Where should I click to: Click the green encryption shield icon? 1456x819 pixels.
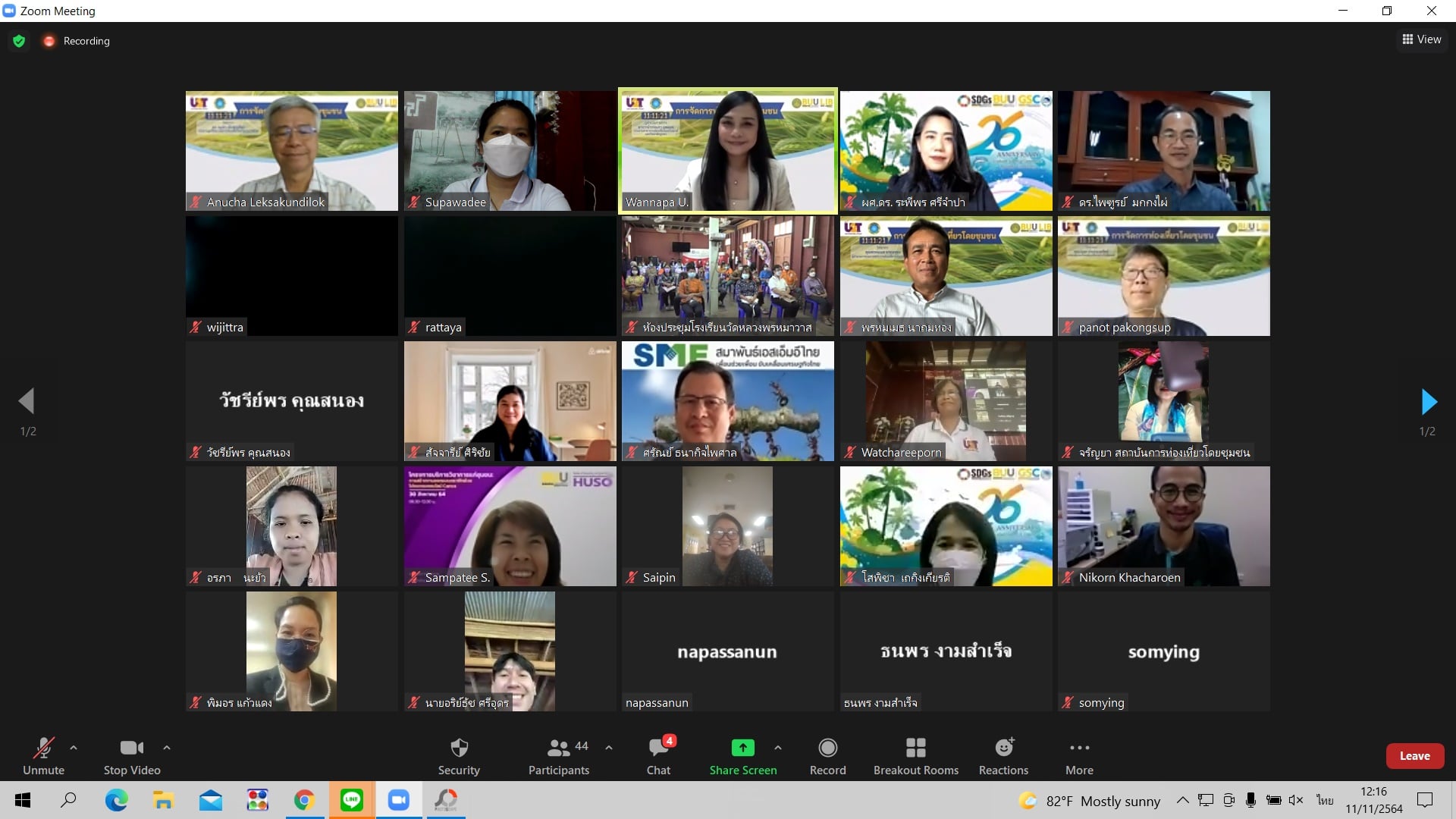[19, 41]
